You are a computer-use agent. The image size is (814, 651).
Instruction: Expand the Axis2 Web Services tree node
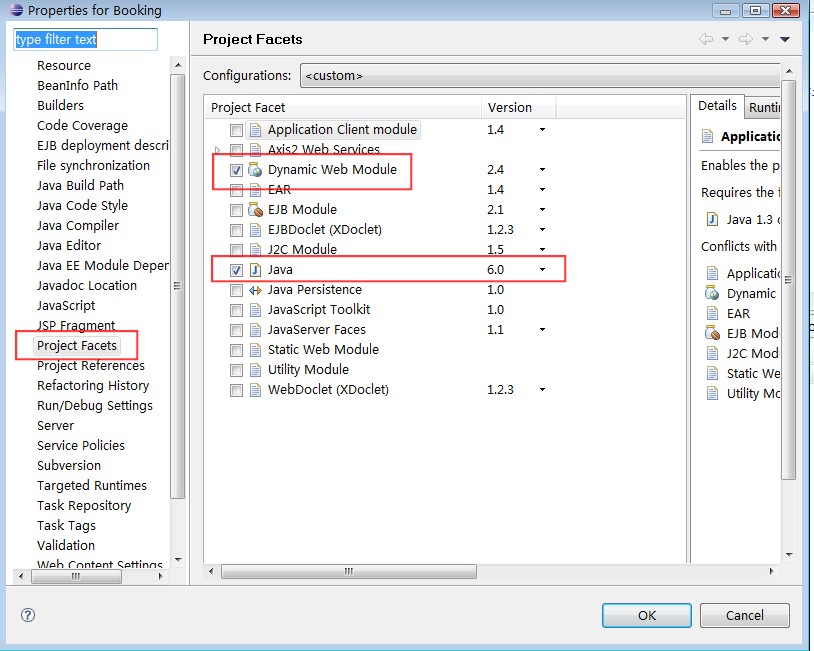218,150
